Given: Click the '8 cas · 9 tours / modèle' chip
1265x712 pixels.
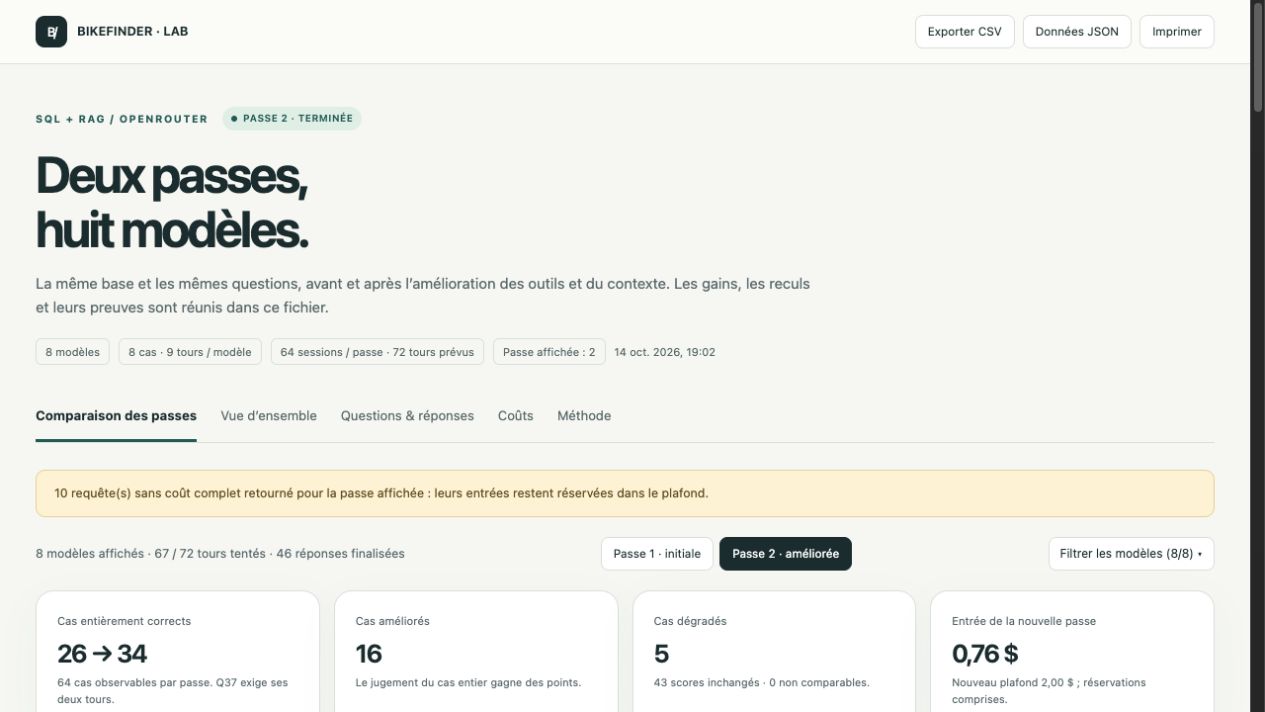Looking at the screenshot, I should pos(190,352).
